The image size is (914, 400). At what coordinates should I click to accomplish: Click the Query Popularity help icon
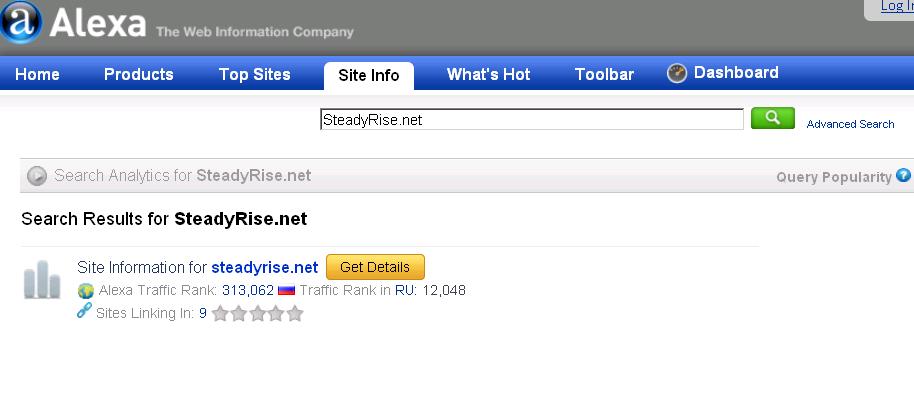pyautogui.click(x=904, y=175)
